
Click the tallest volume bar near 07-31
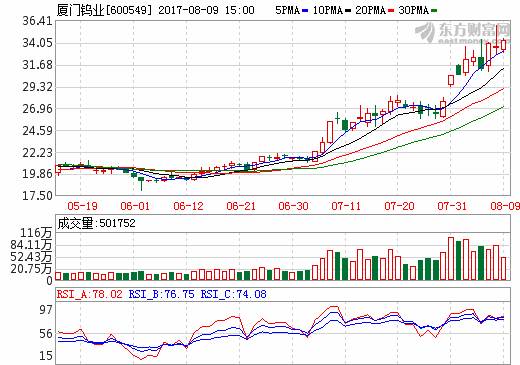pos(451,258)
